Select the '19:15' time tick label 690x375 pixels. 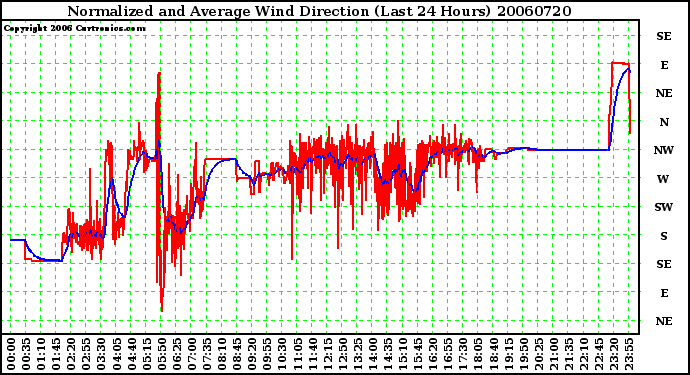(x=508, y=354)
